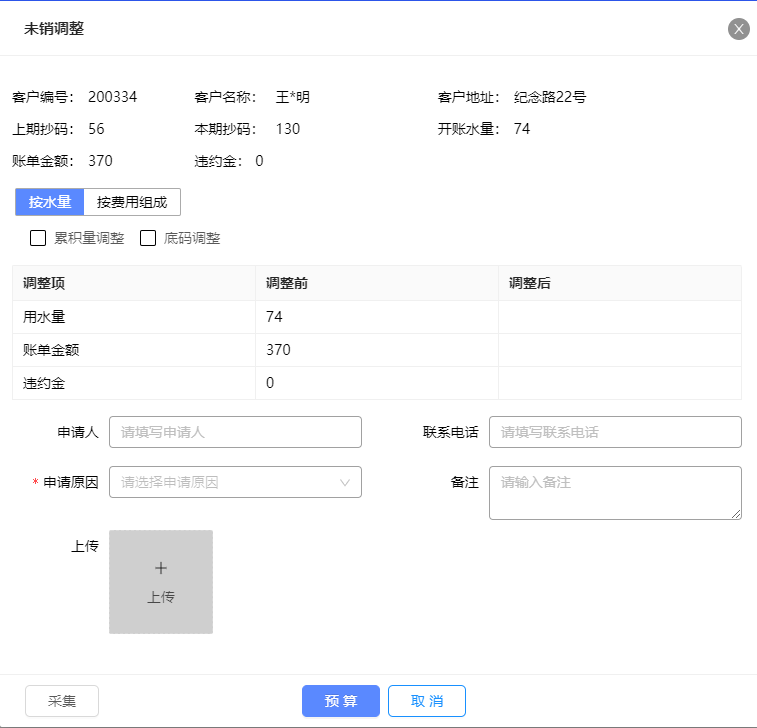The width and height of the screenshot is (757, 728).
Task: Click the 开账水量 value 74
Action: [x=522, y=129]
